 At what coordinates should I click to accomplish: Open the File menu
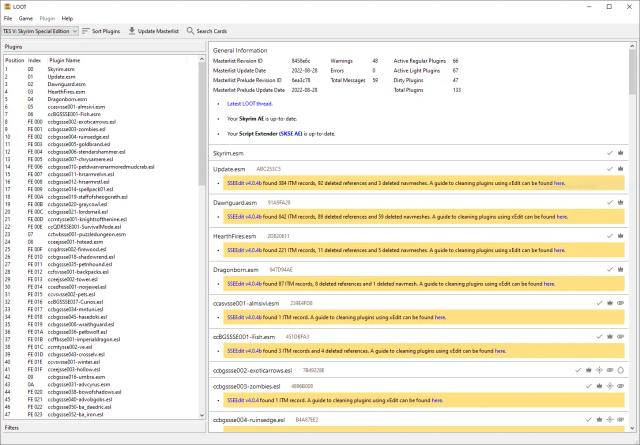pyautogui.click(x=8, y=18)
